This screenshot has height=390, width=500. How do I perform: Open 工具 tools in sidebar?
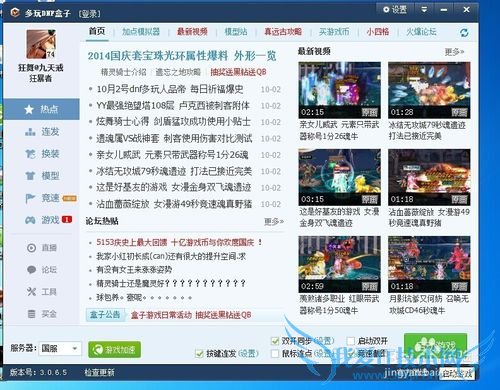(x=42, y=292)
